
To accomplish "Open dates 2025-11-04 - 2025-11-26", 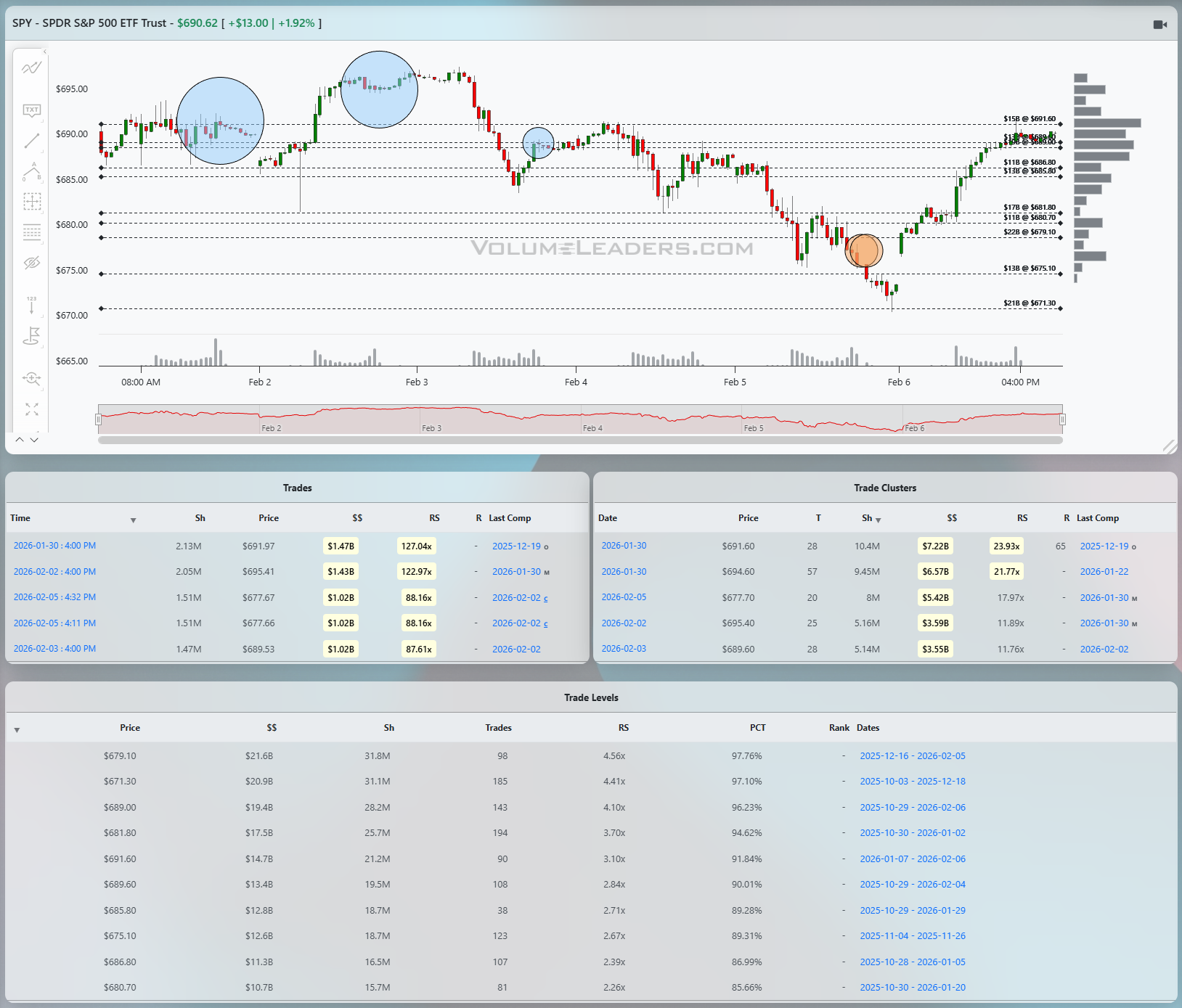I will coord(913,936).
